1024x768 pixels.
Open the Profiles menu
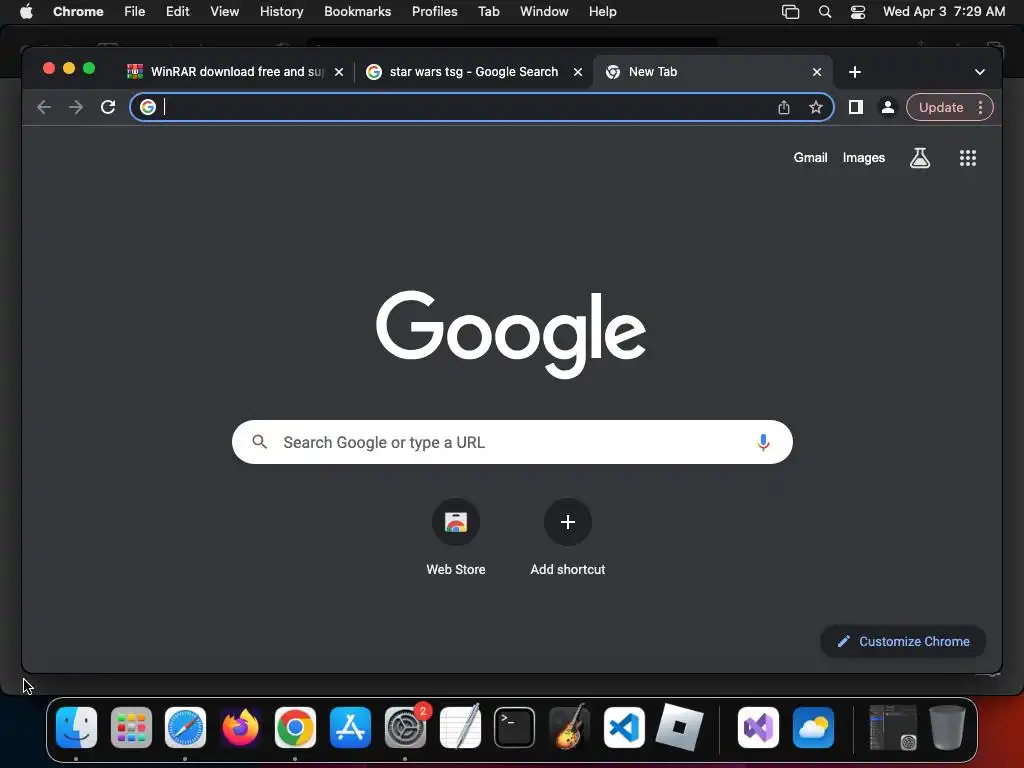434,11
